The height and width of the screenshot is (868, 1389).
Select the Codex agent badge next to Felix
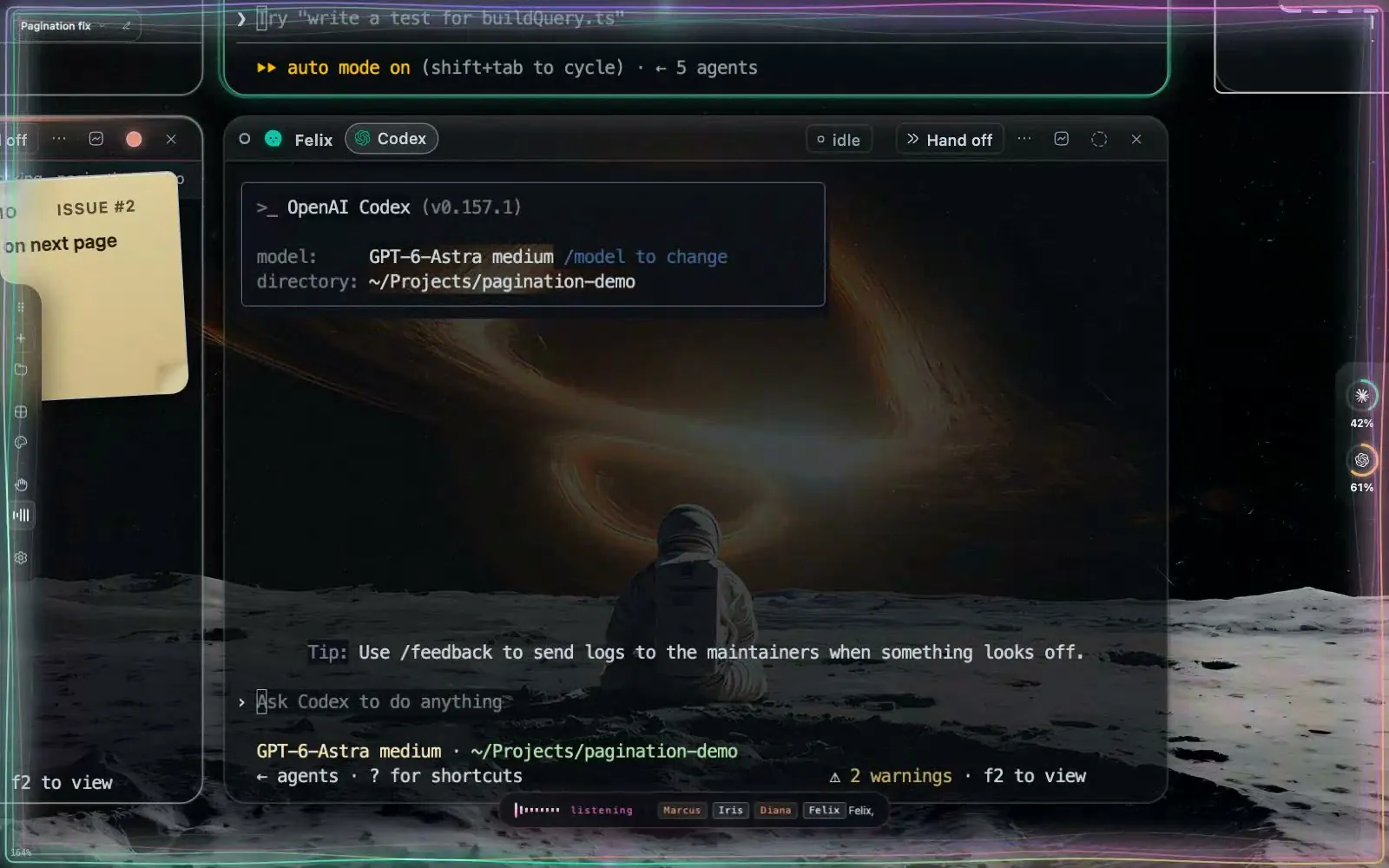(392, 139)
